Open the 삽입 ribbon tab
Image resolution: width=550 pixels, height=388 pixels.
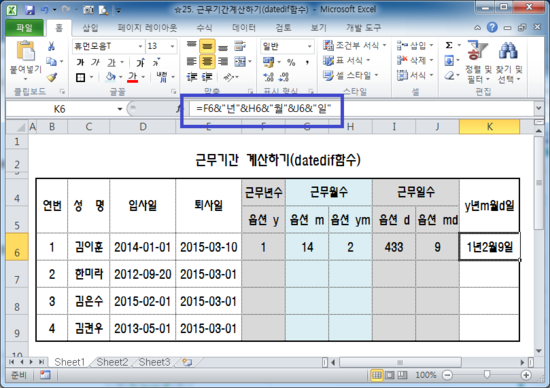90,27
